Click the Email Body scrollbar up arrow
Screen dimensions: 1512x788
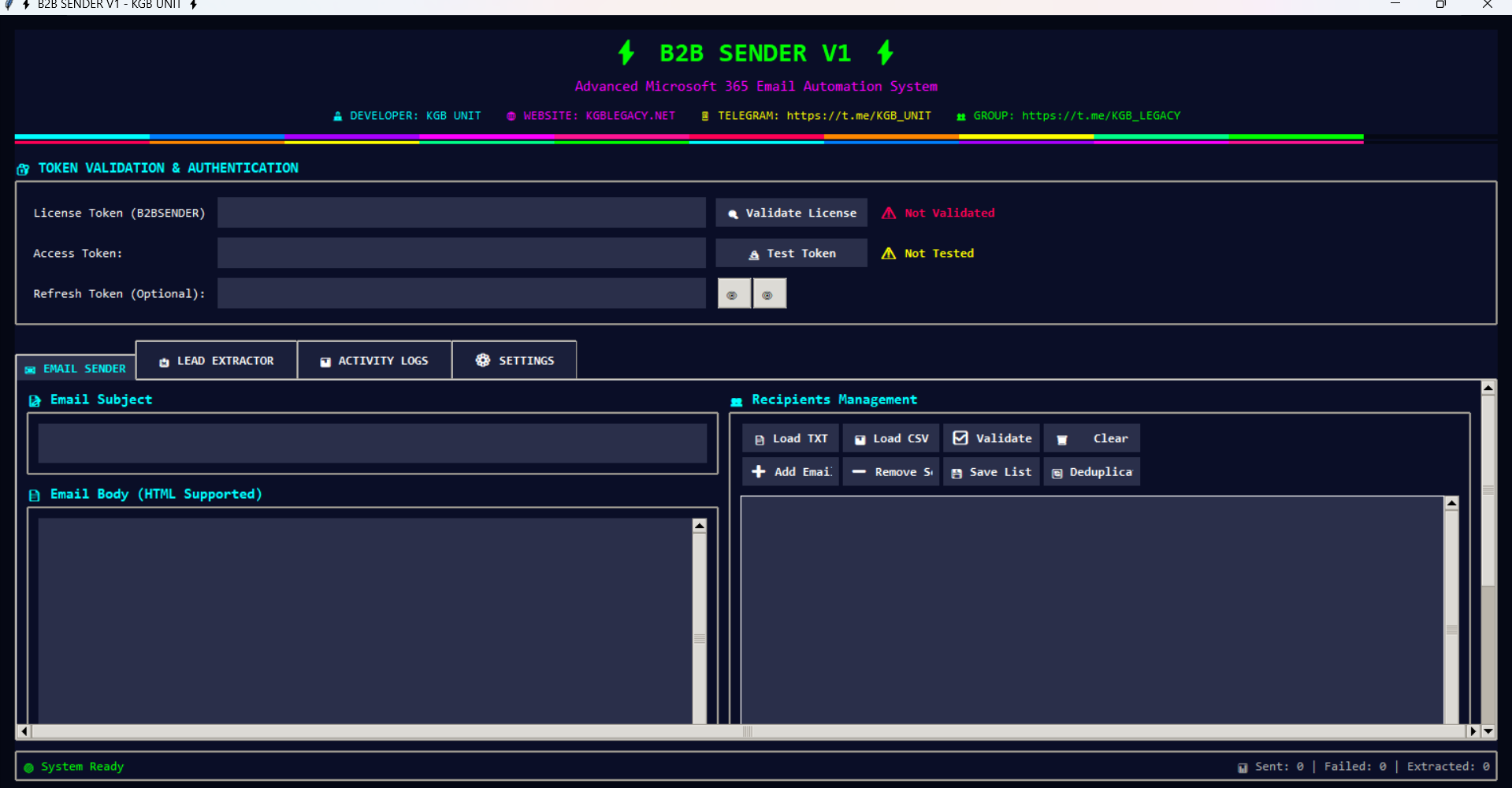pos(699,526)
